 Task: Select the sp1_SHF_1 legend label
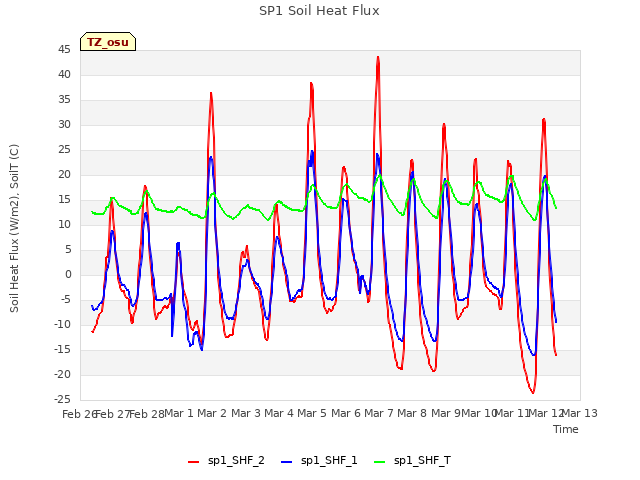tap(329, 460)
